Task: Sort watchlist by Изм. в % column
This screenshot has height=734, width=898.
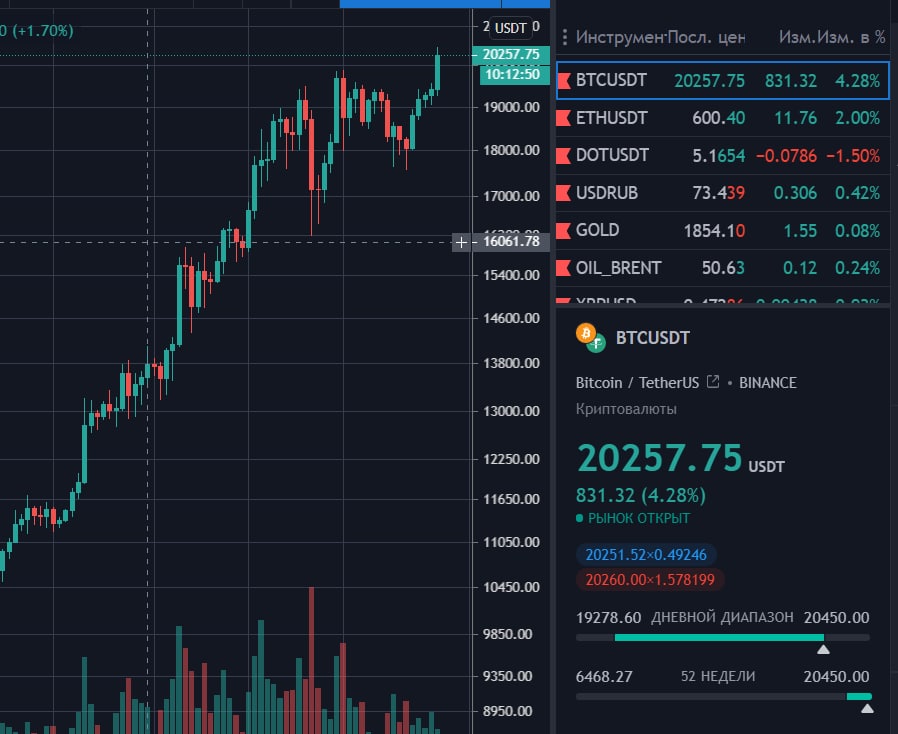Action: click(x=851, y=37)
